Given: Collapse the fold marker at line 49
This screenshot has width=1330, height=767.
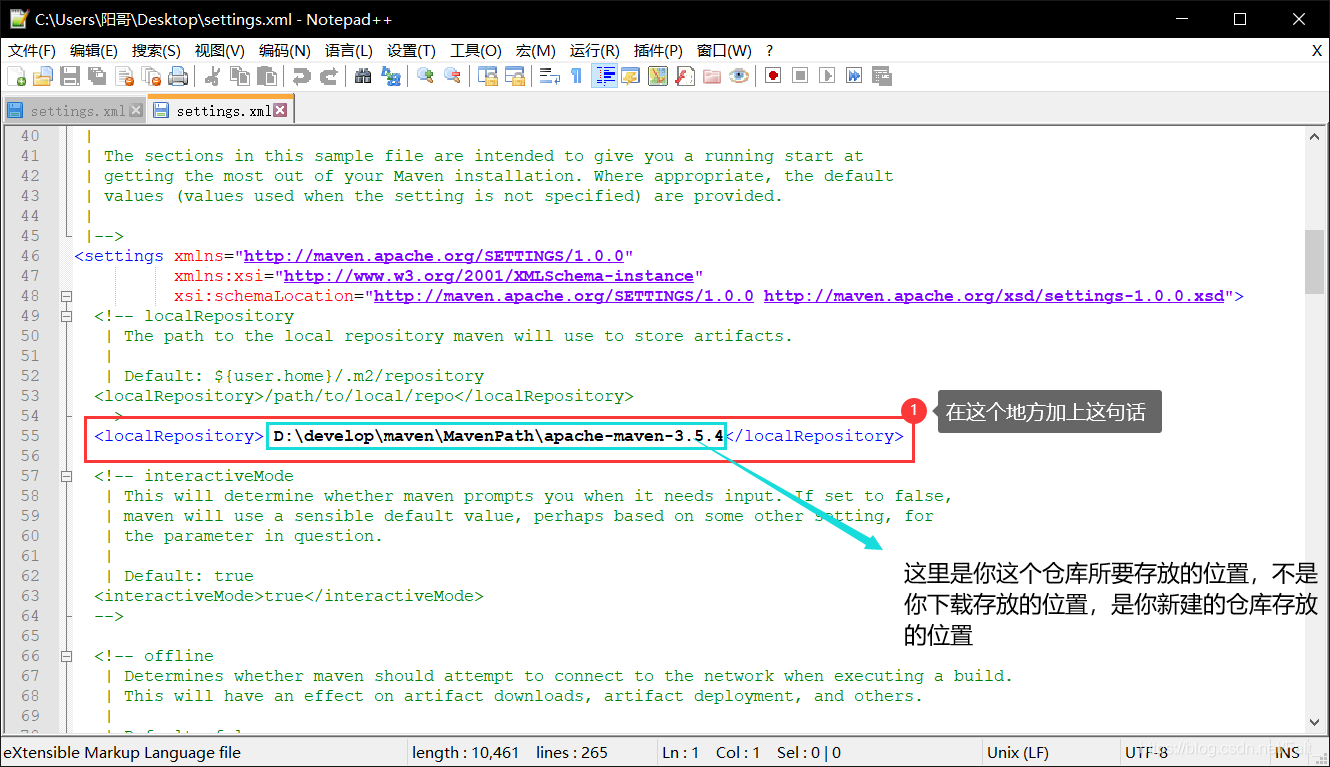Looking at the screenshot, I should coord(66,316).
